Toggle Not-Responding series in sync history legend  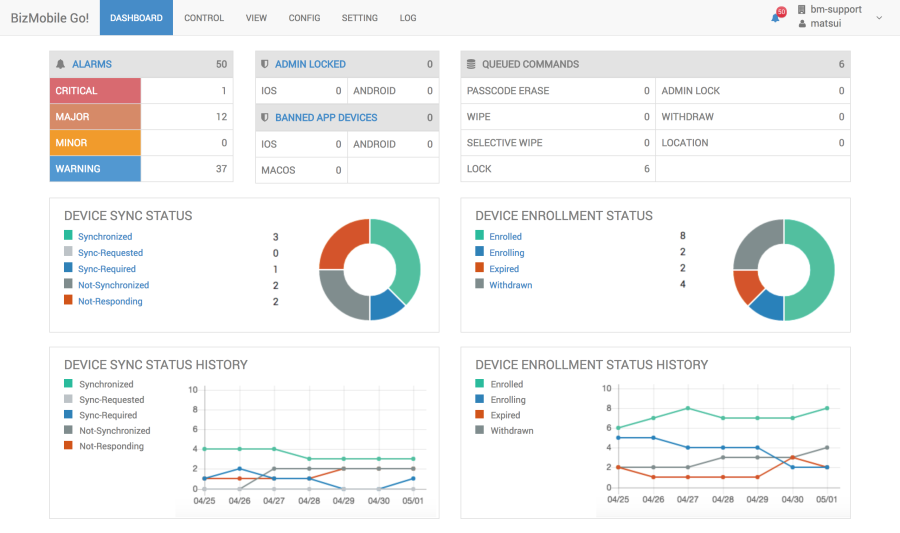click(104, 446)
